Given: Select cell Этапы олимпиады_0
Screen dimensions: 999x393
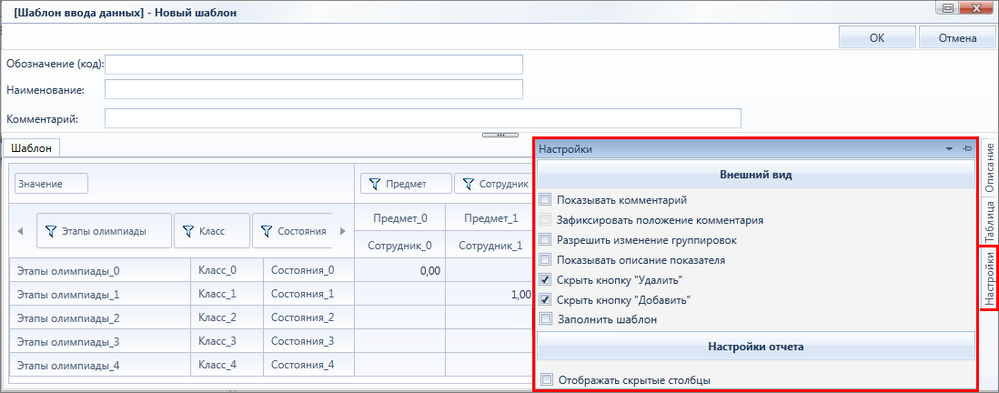Looking at the screenshot, I should pyautogui.click(x=100, y=270).
